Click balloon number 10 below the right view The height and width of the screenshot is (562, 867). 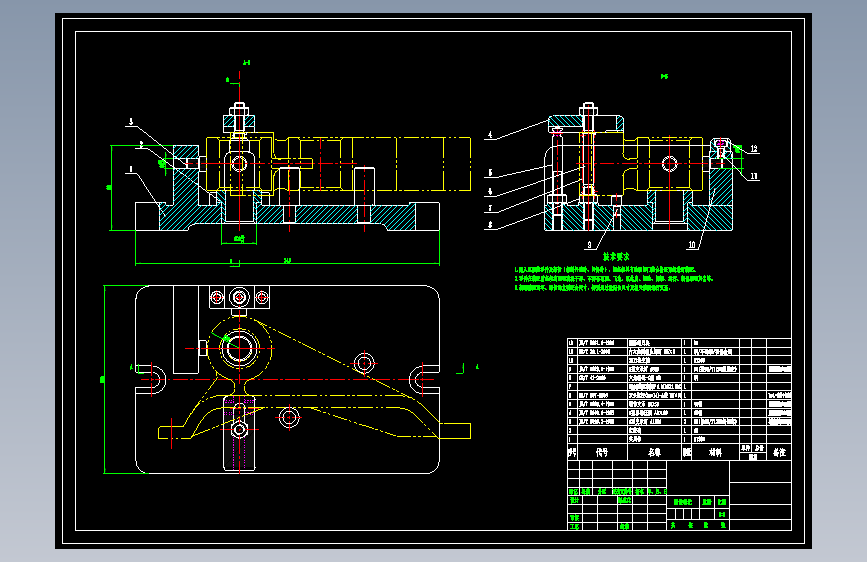(691, 244)
